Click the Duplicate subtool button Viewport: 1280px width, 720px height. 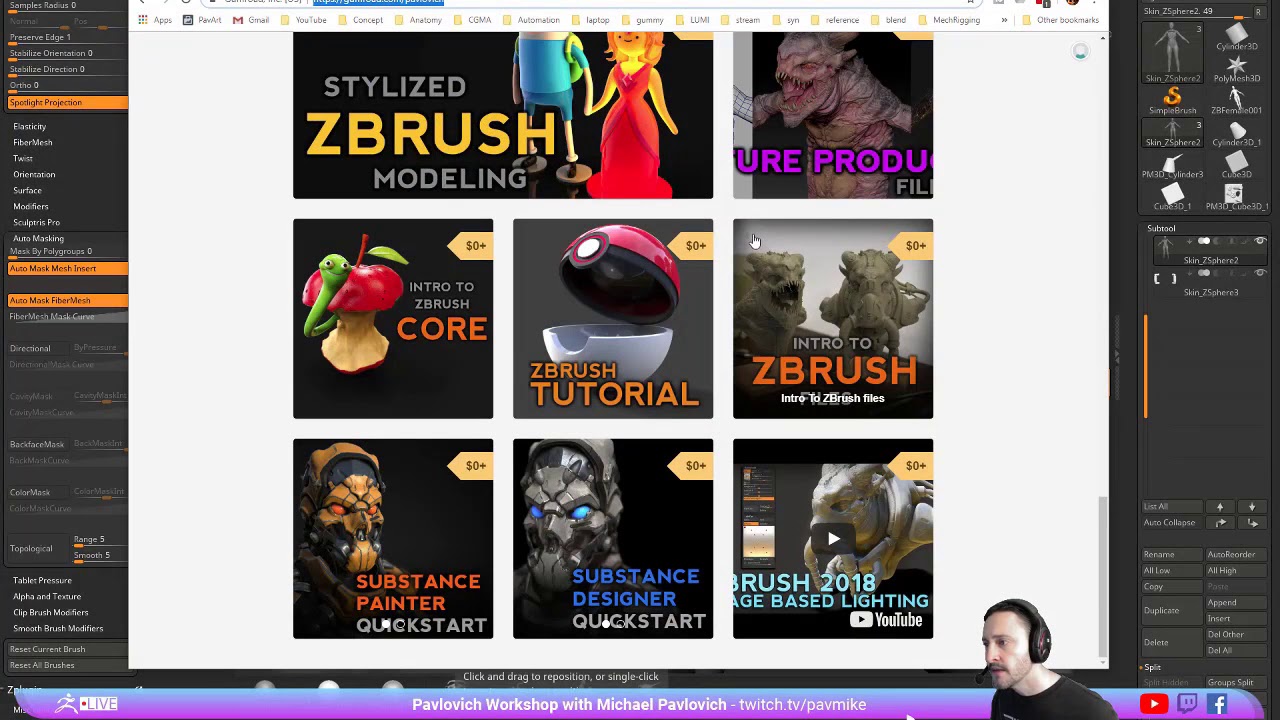point(1172,610)
